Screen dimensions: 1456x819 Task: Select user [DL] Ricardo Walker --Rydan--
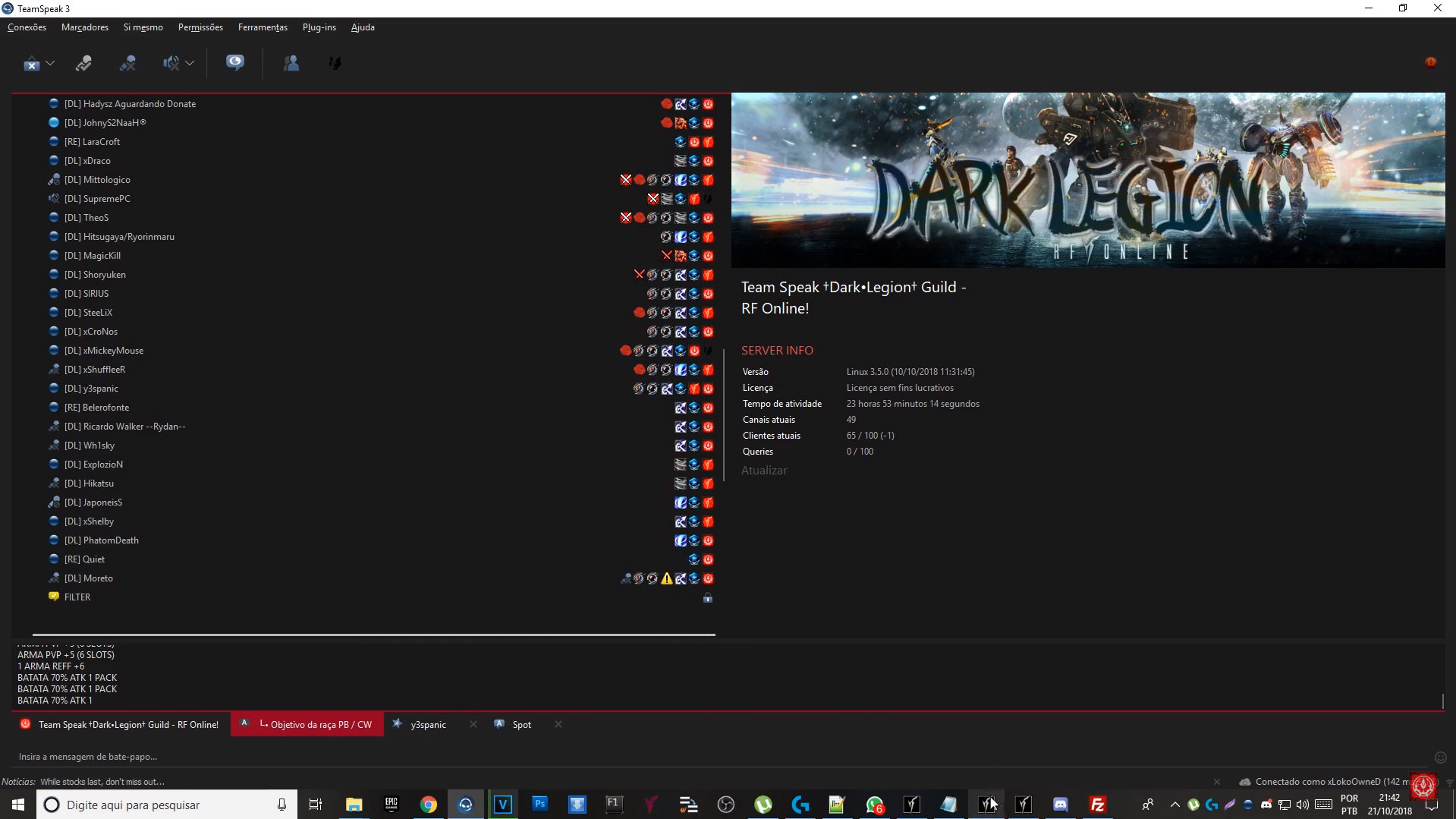(125, 427)
